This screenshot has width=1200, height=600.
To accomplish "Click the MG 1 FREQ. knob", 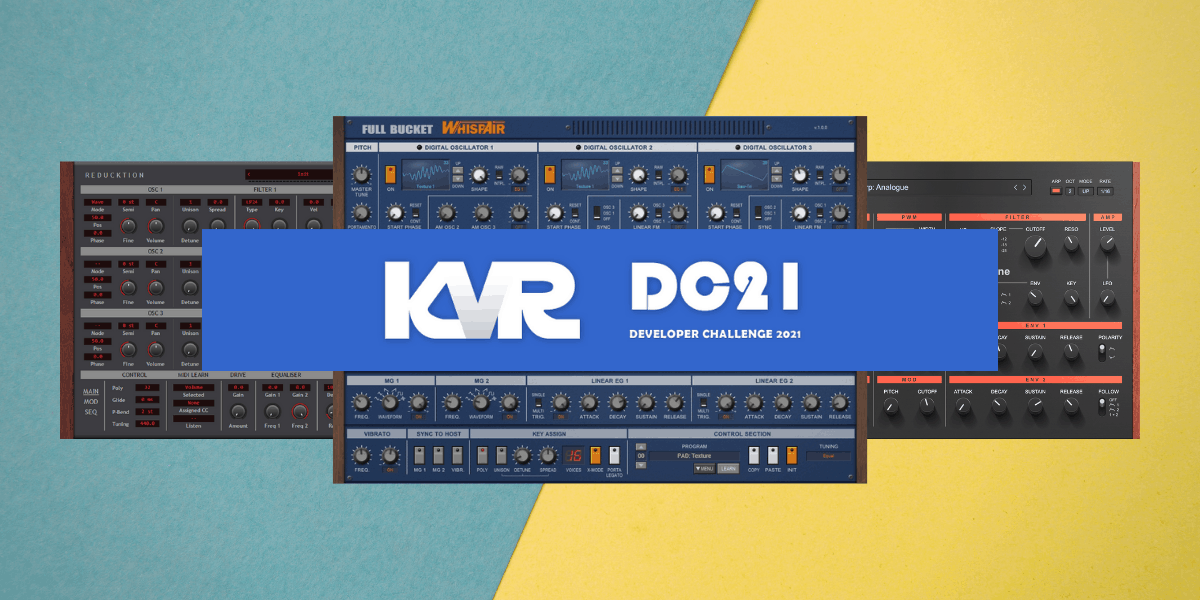I will click(361, 402).
